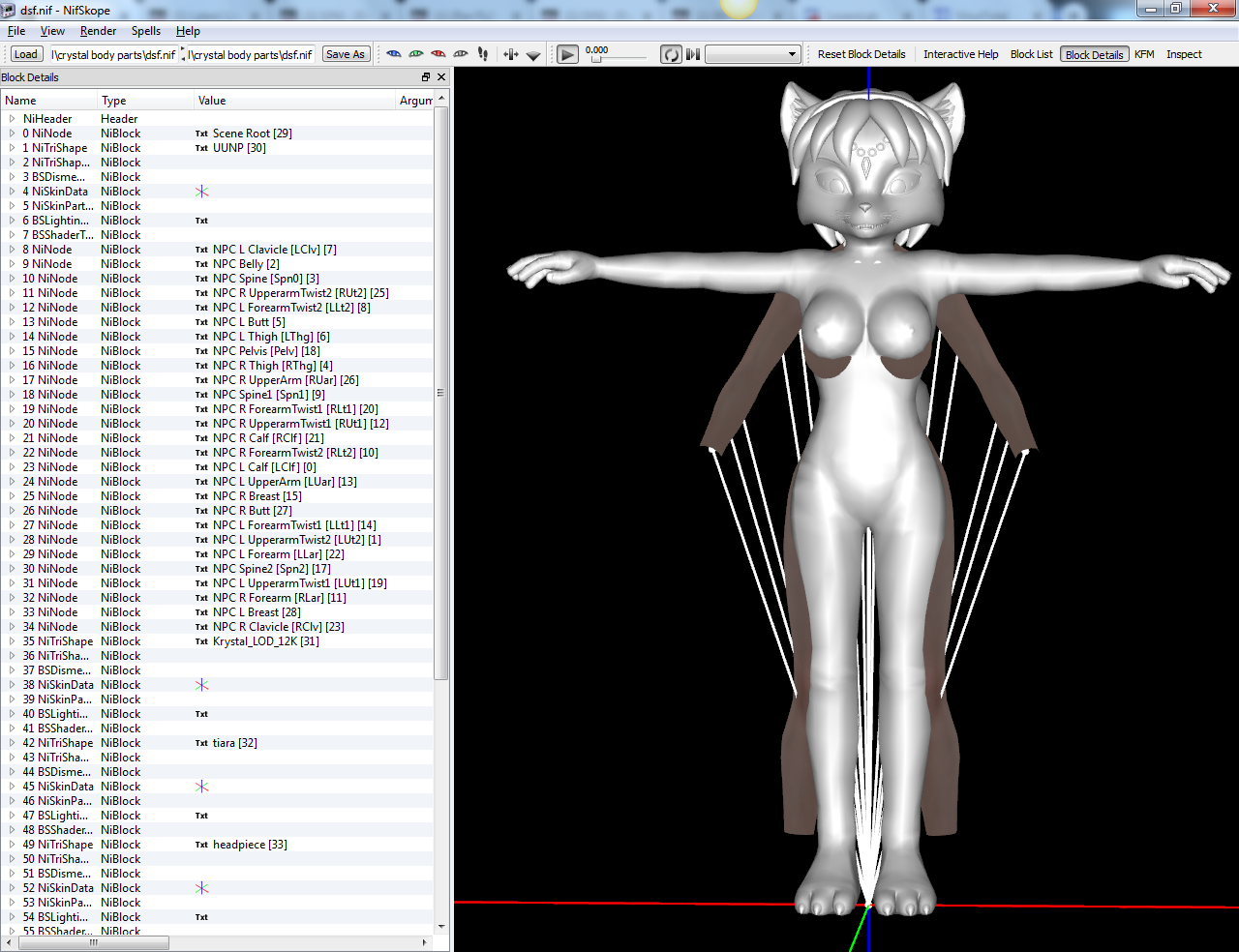Toggle animation loop button
This screenshot has height=952, width=1239.
pyautogui.click(x=671, y=54)
